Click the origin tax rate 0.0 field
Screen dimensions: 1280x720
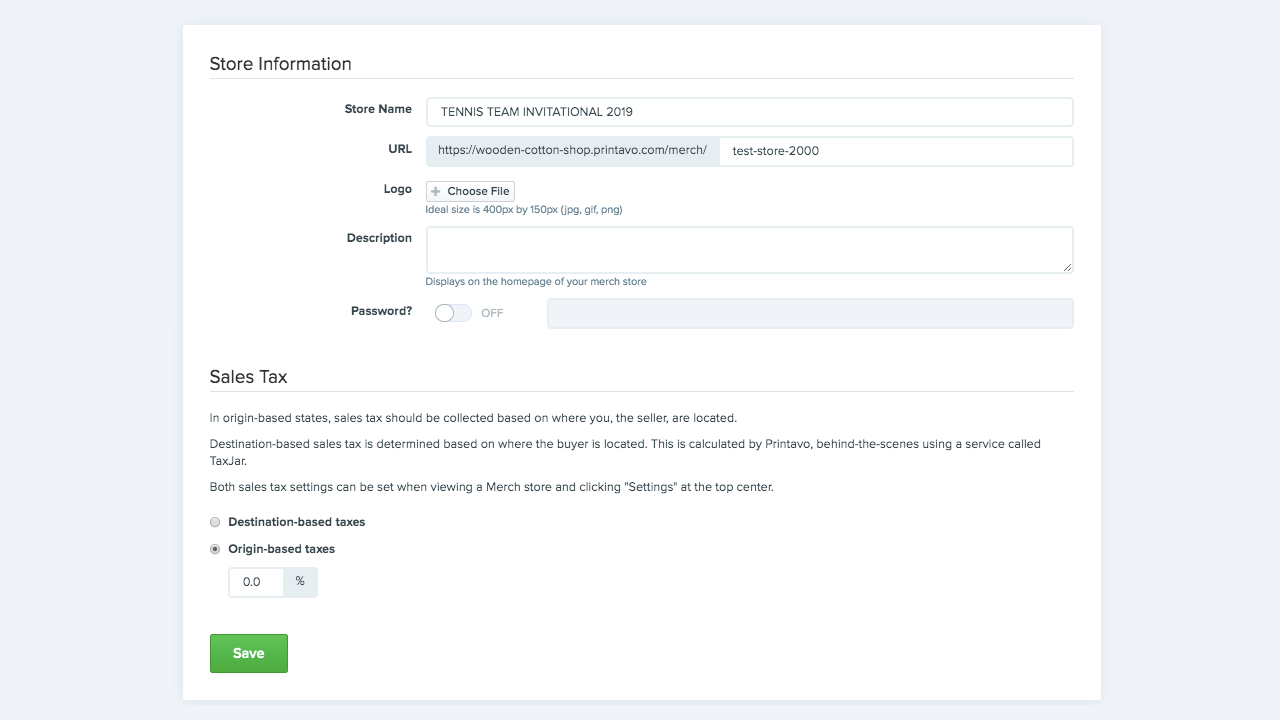pos(257,582)
